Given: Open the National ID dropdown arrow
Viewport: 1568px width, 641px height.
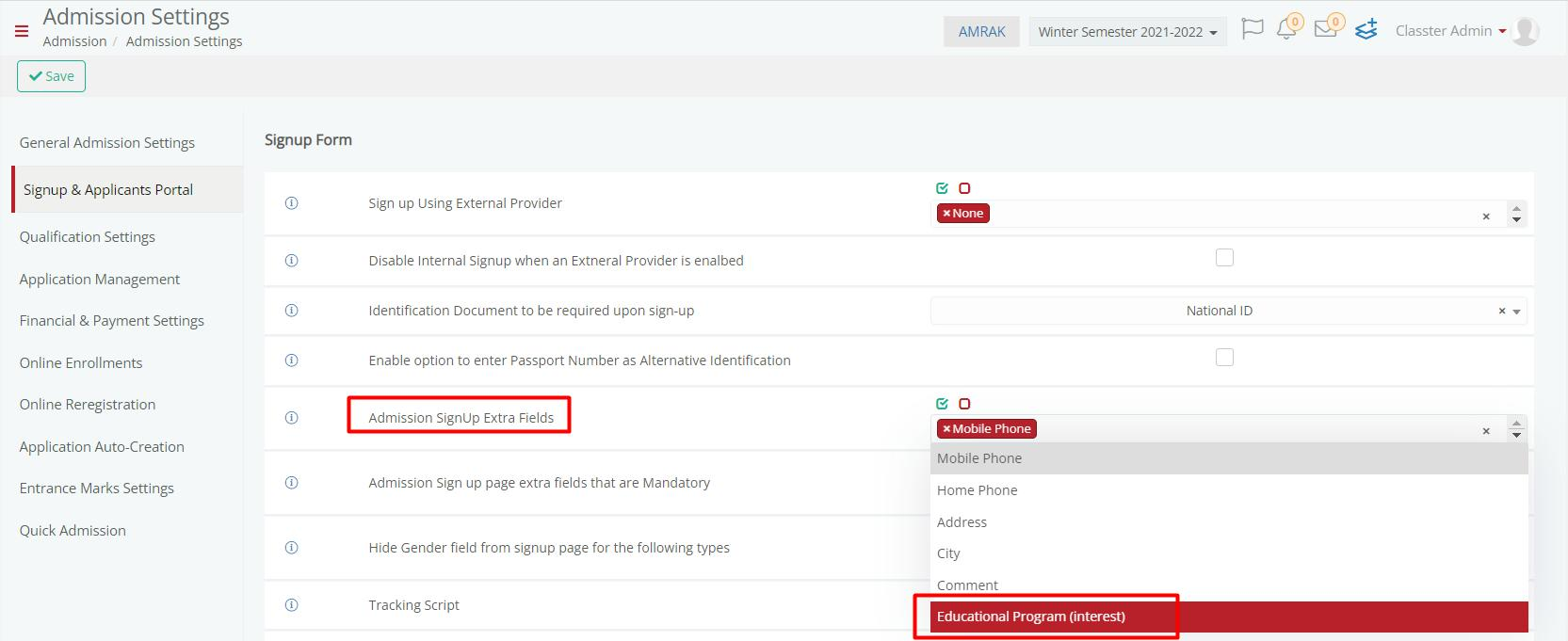Looking at the screenshot, I should click(1517, 312).
